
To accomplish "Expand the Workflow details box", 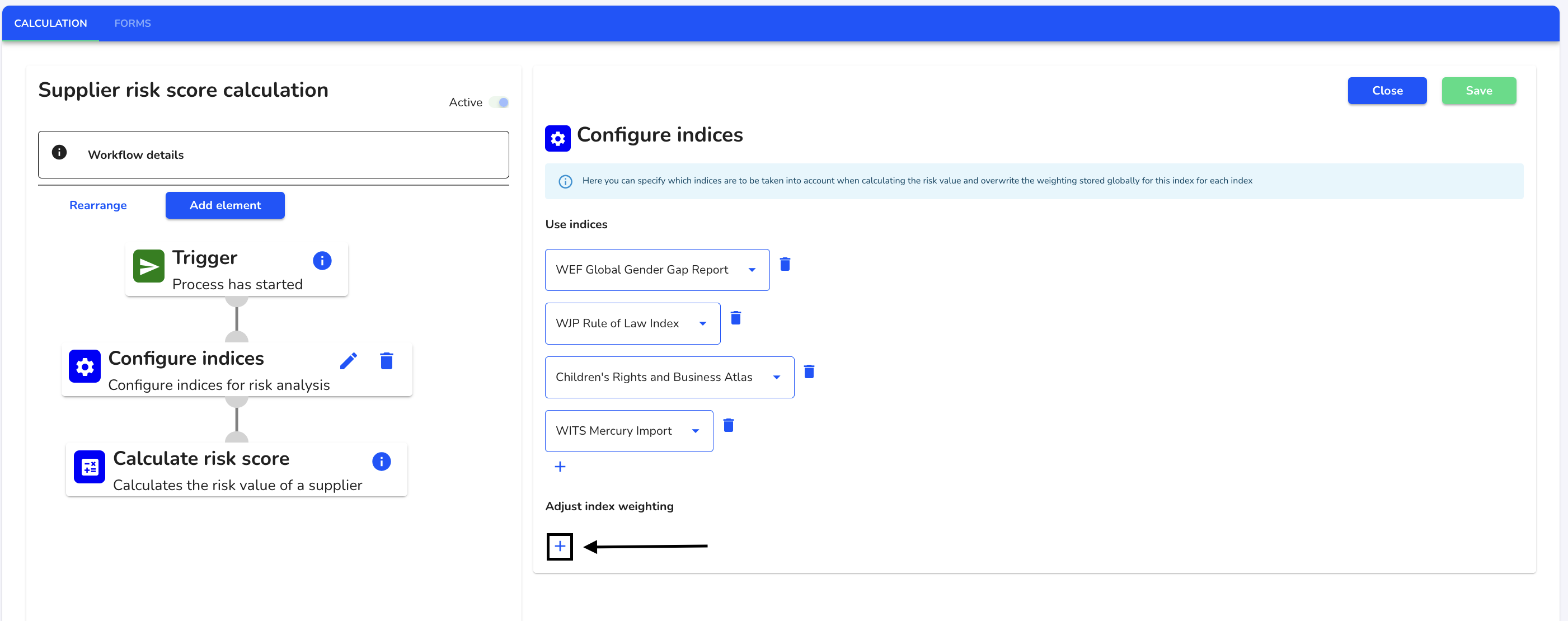I will click(273, 154).
